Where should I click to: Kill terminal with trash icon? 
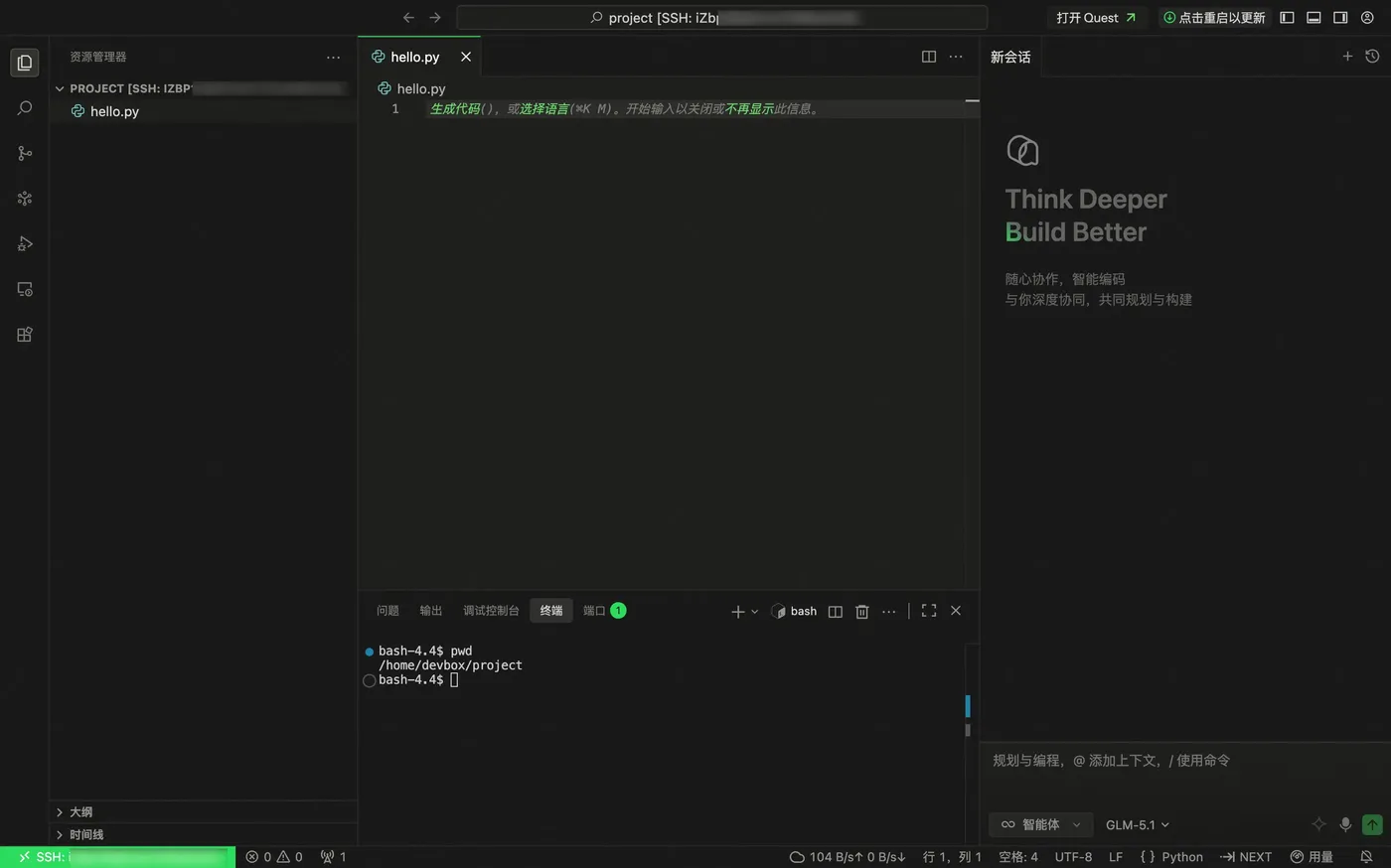coord(862,612)
